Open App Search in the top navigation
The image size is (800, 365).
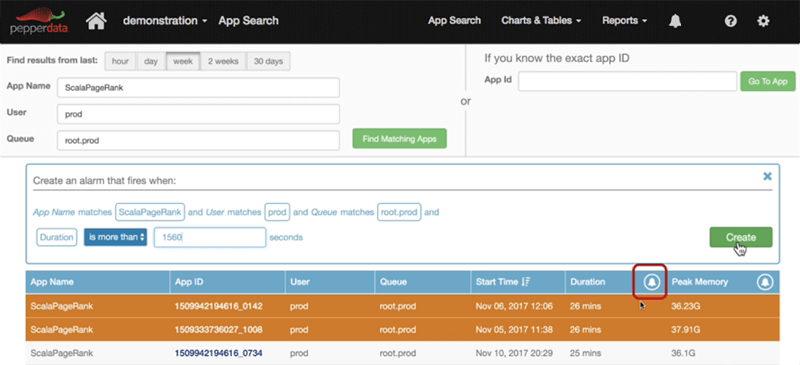pos(454,21)
